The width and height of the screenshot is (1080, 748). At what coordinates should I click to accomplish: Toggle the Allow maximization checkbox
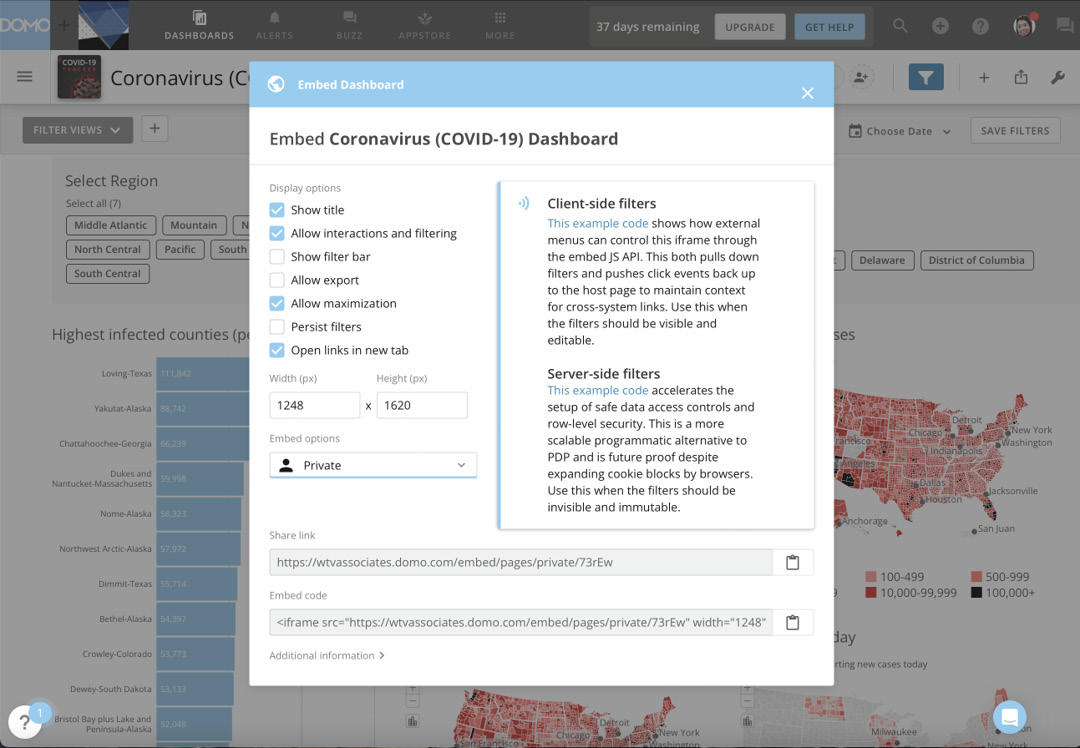277,304
